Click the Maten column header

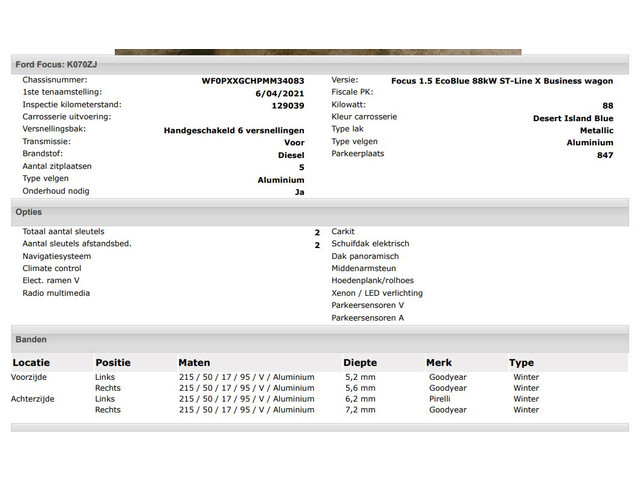(194, 363)
